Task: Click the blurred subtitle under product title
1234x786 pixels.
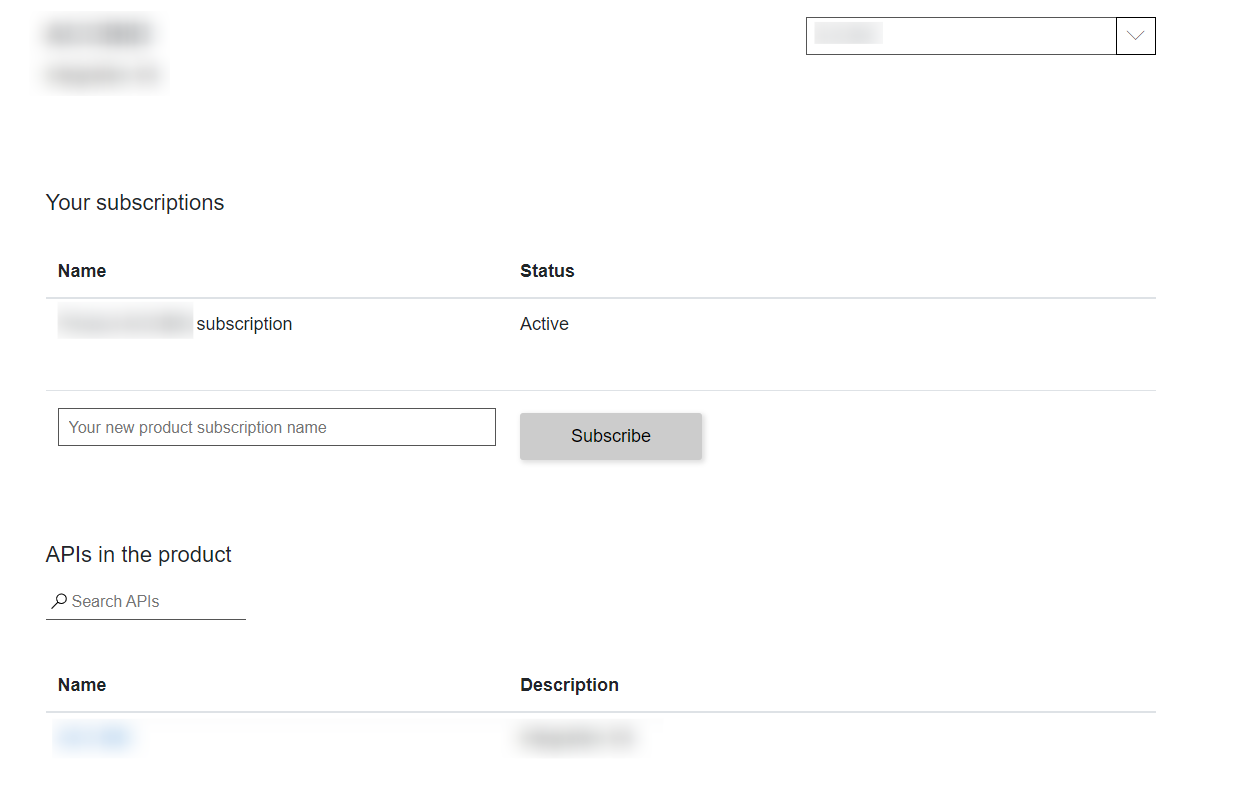Action: [104, 75]
